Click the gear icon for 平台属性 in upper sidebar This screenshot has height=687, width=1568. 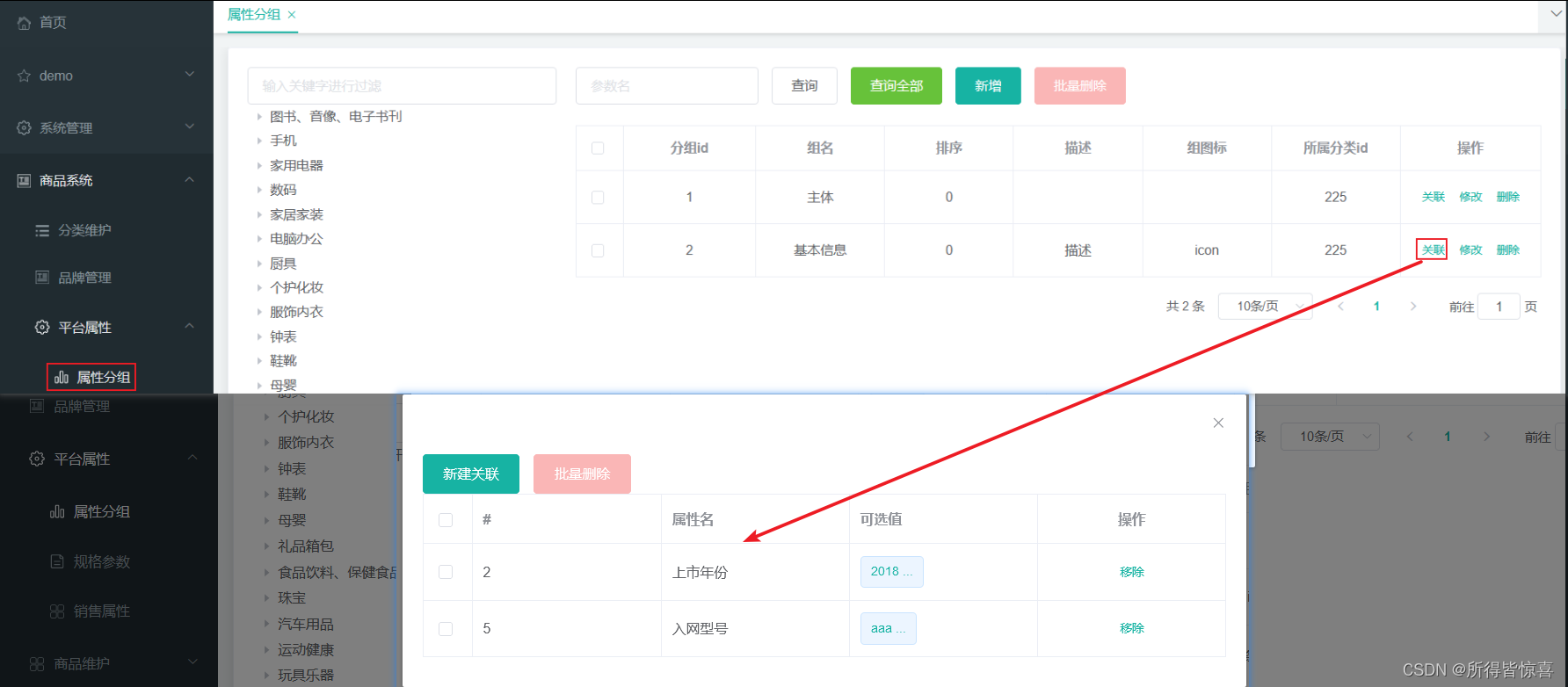[x=42, y=328]
